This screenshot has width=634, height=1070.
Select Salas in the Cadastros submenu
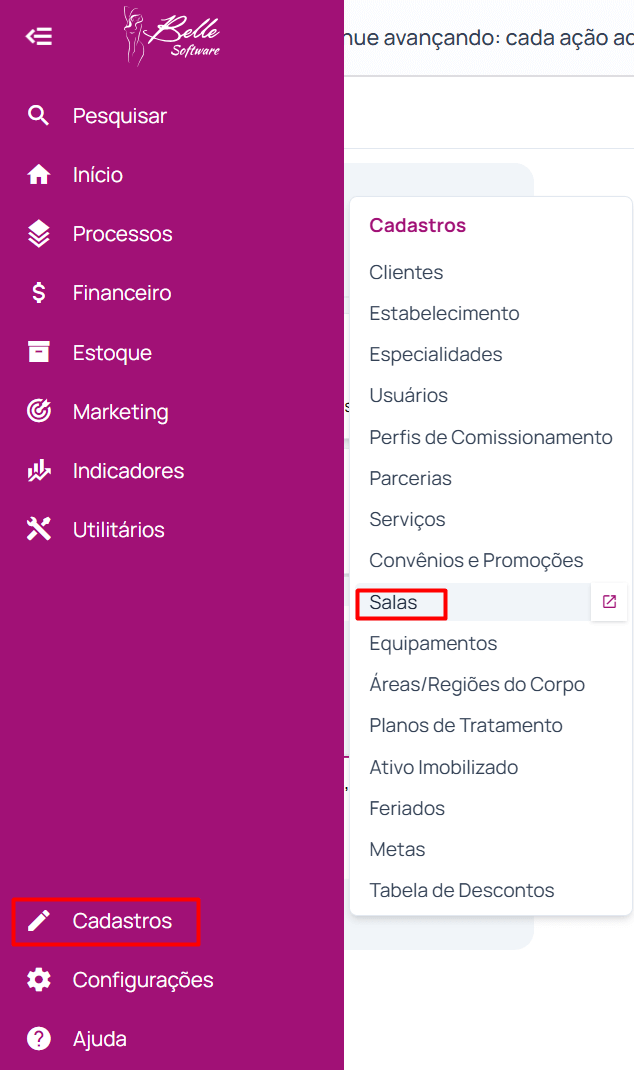point(393,603)
